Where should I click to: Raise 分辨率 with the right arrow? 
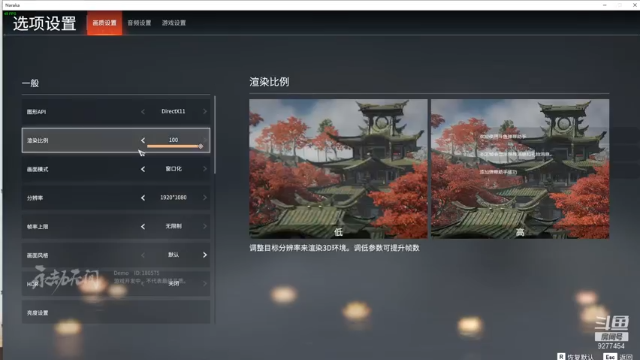tap(204, 198)
